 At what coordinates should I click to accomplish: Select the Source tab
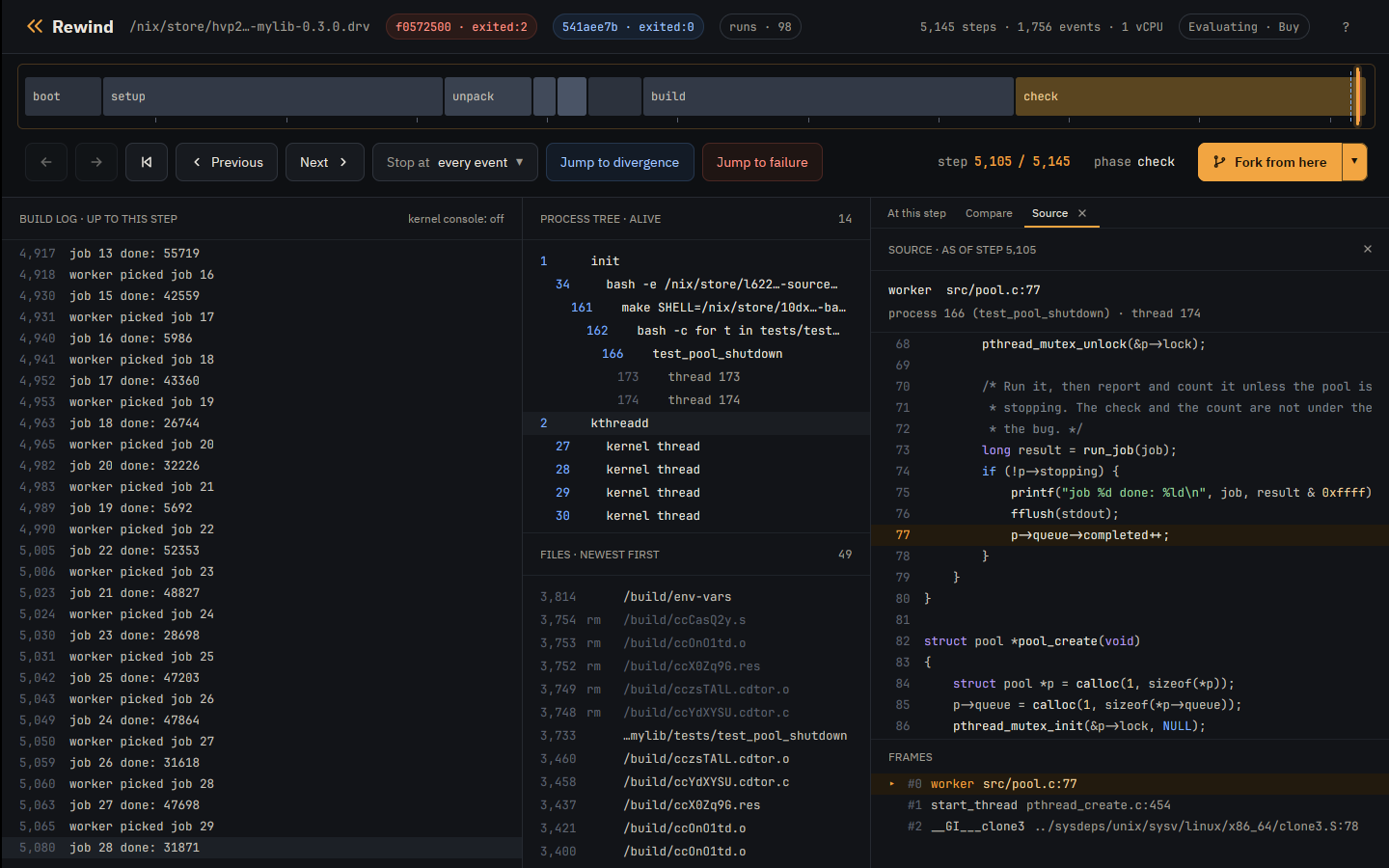pyautogui.click(x=1049, y=213)
